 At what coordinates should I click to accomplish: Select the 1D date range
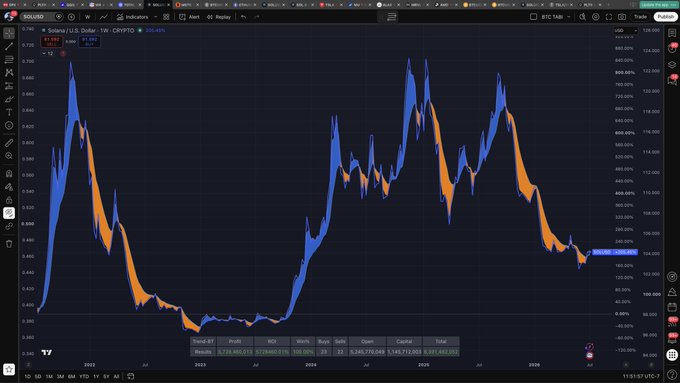click(28, 376)
